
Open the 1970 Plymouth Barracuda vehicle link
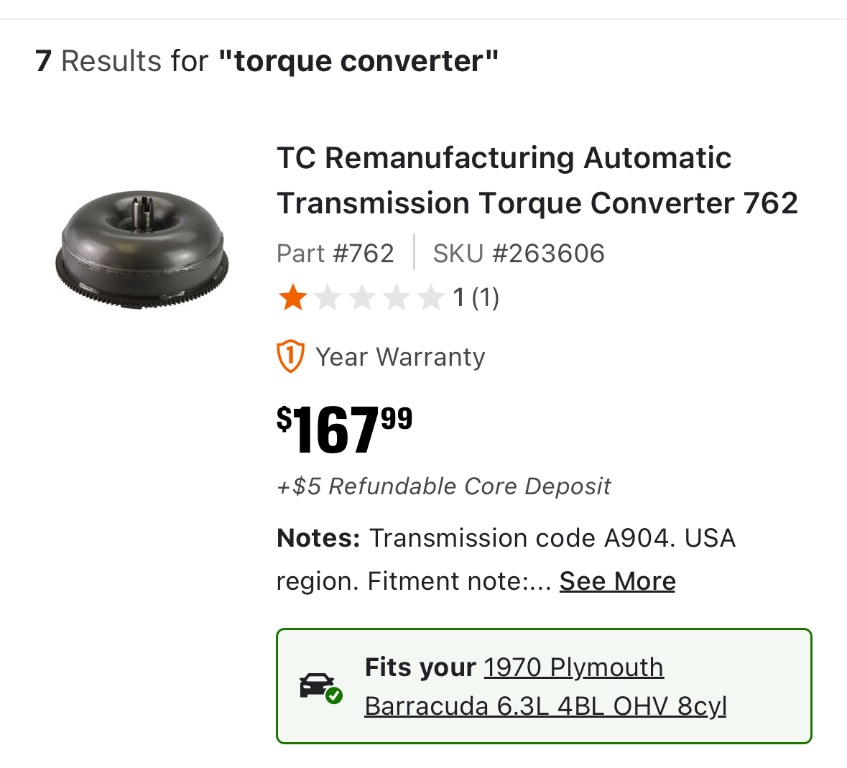pyautogui.click(x=545, y=687)
